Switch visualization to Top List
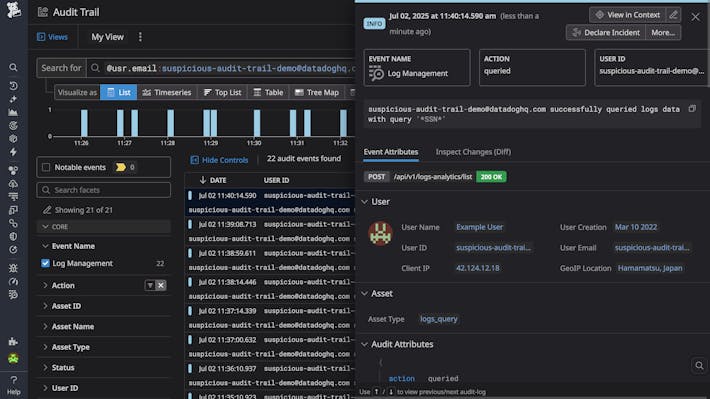The image size is (710, 399). [222, 92]
